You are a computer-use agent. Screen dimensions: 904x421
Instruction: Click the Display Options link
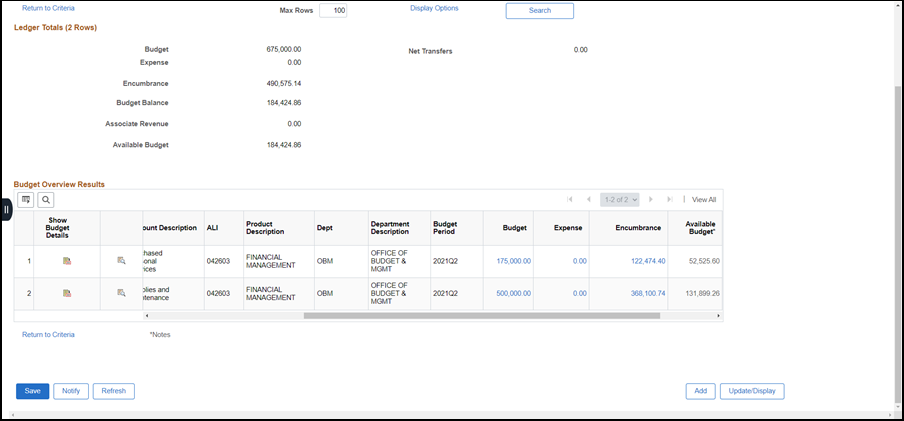(x=434, y=8)
